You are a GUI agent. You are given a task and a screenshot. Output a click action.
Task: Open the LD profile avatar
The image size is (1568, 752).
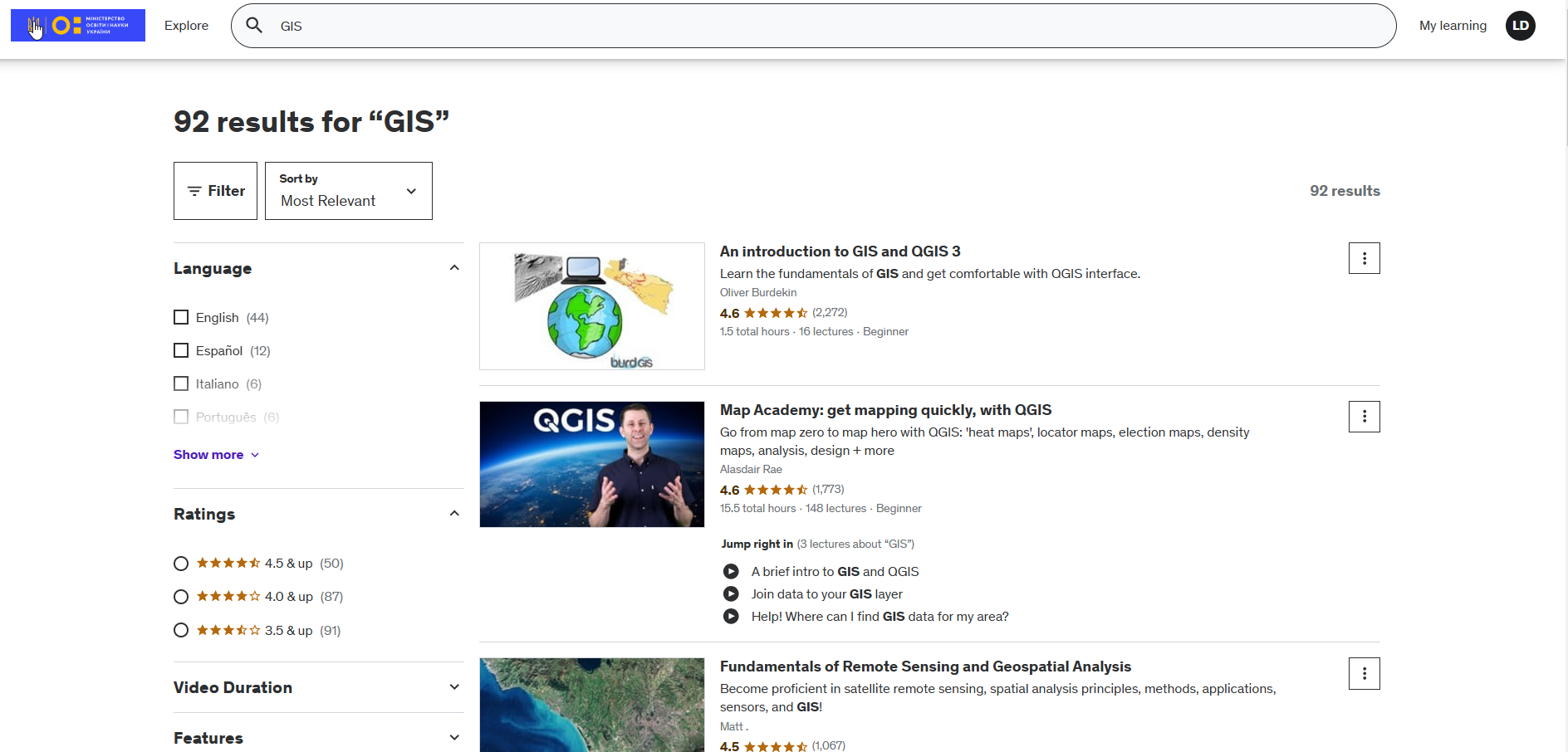(1521, 26)
